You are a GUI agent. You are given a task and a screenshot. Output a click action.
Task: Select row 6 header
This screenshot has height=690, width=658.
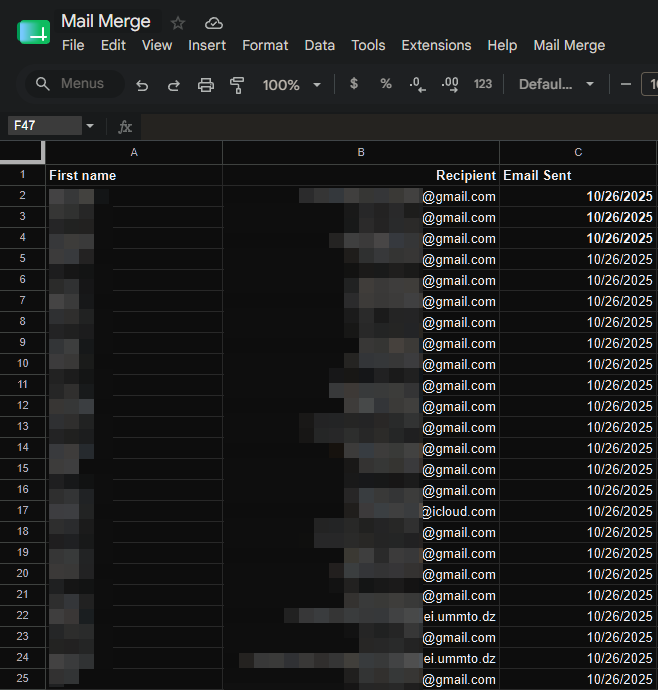pyautogui.click(x=22, y=279)
